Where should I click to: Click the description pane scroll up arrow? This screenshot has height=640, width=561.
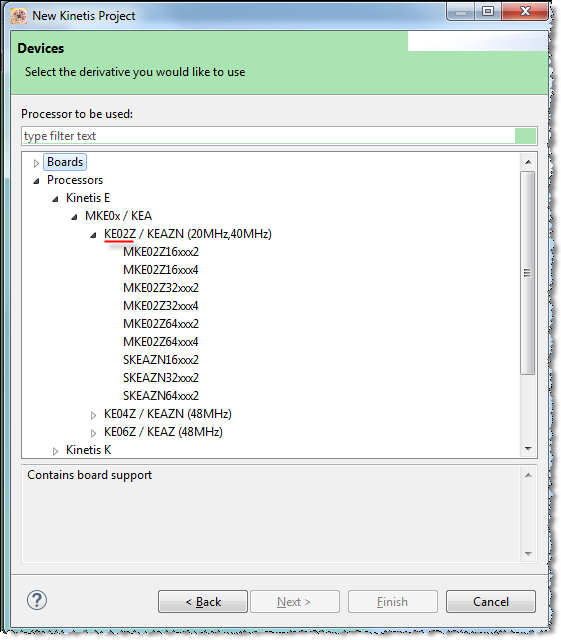pos(528,475)
